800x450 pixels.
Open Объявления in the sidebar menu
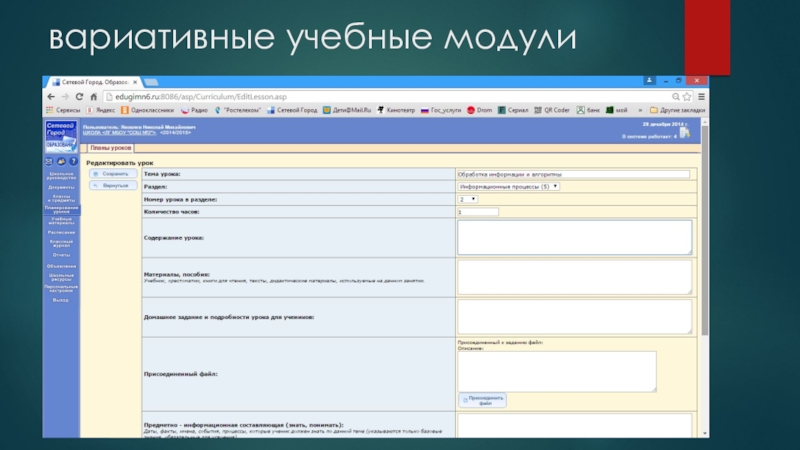[61, 266]
